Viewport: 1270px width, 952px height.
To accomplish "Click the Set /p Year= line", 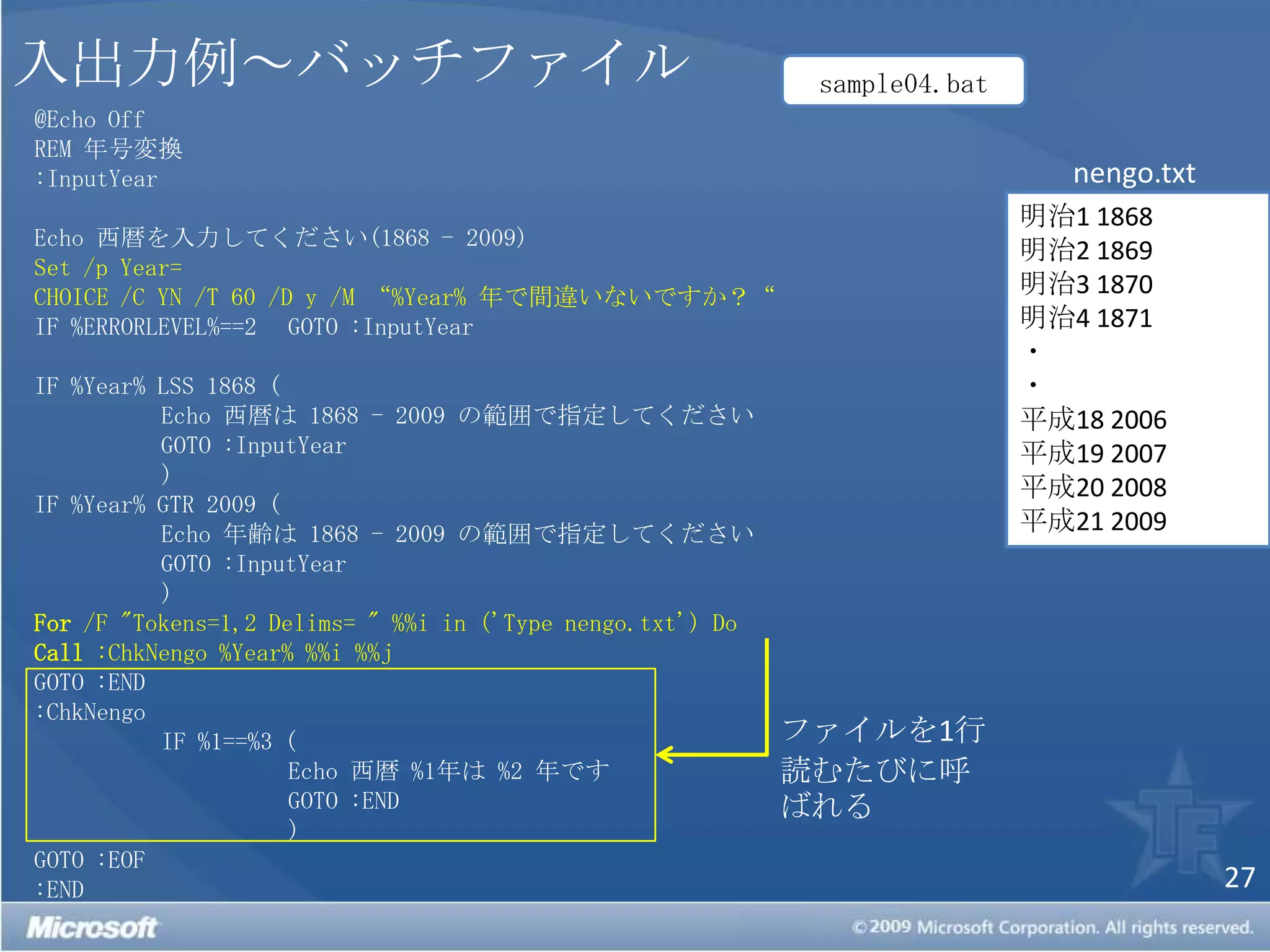I will (108, 268).
